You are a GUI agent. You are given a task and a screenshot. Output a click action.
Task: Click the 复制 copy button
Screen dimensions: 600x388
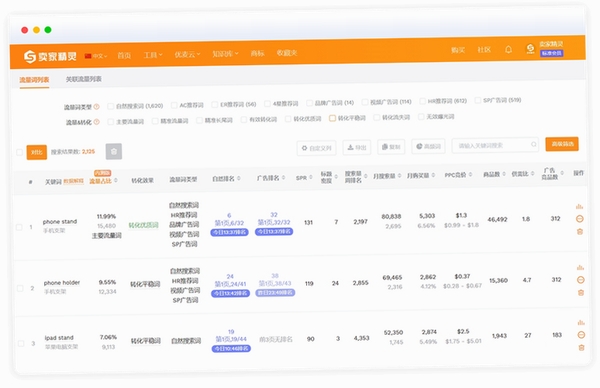tap(391, 147)
